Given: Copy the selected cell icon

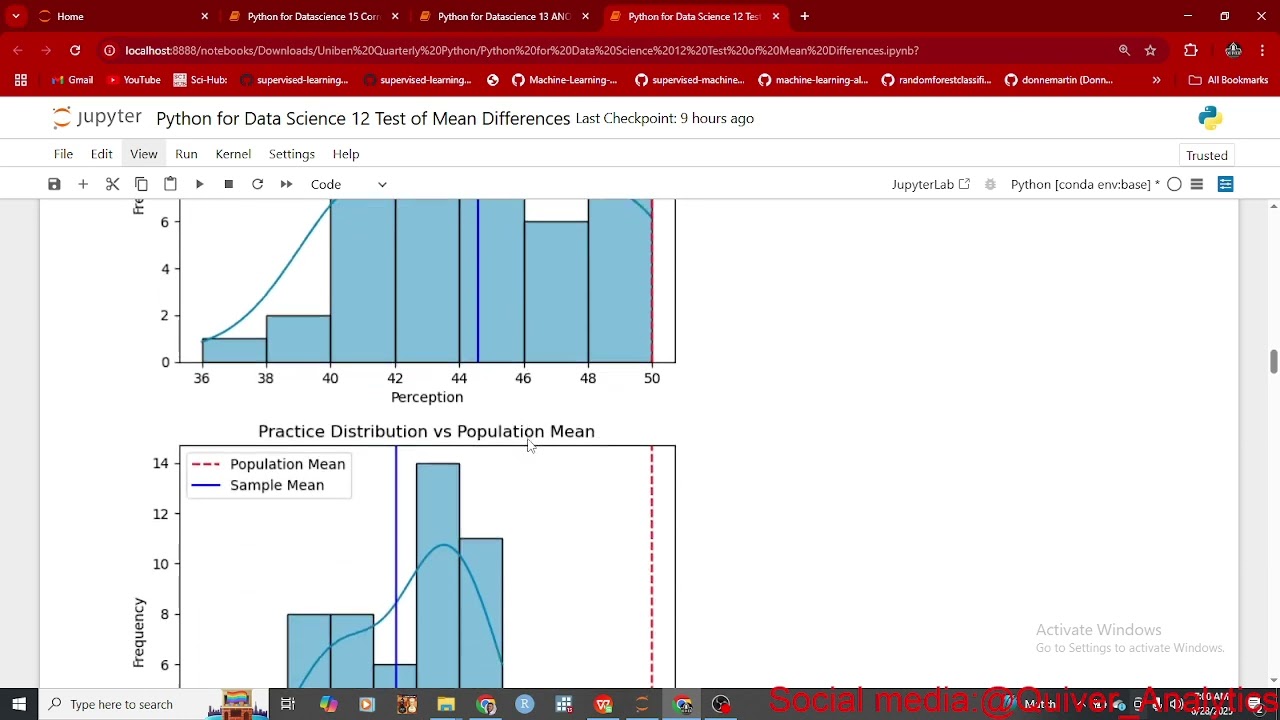Looking at the screenshot, I should point(141,184).
